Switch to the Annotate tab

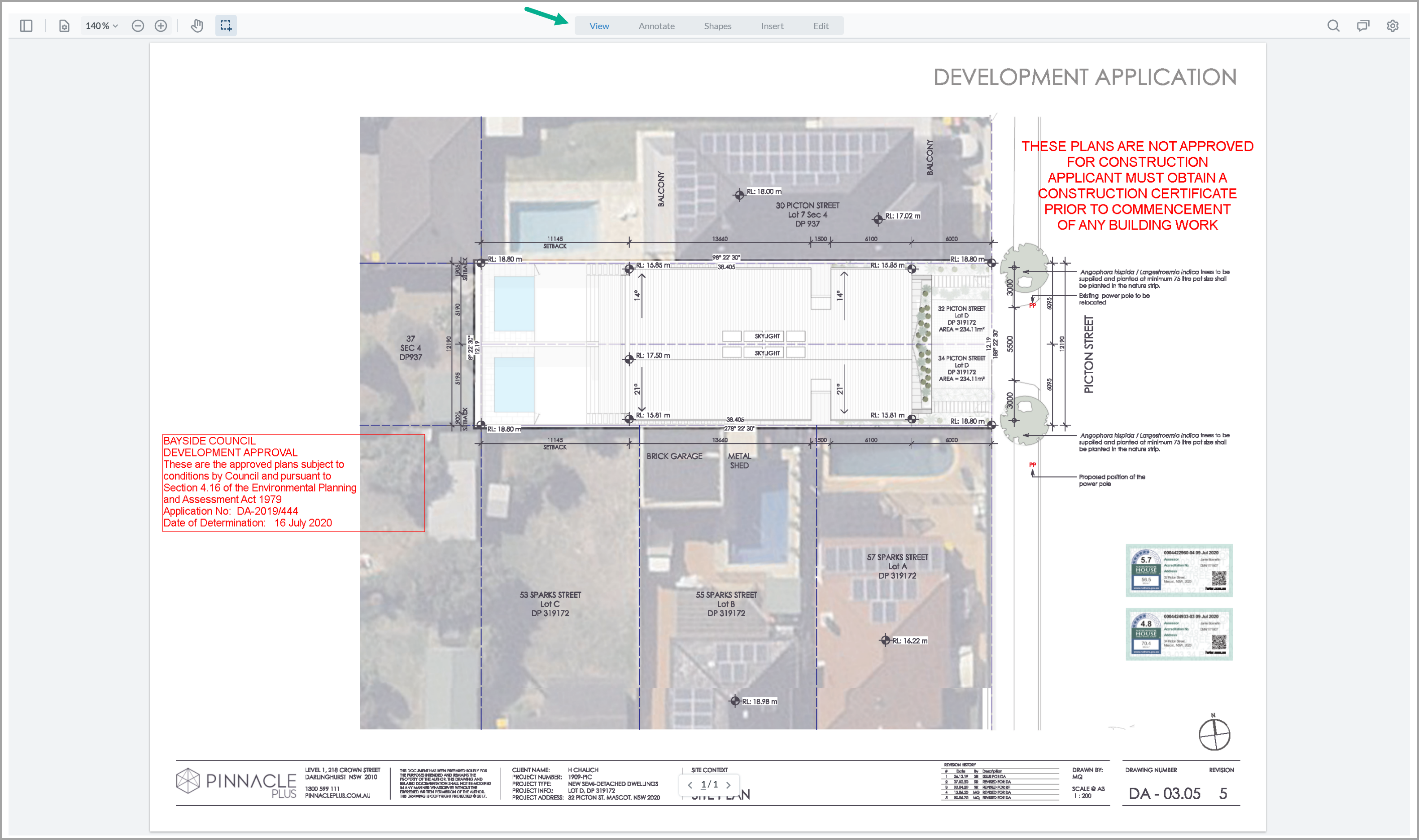tap(656, 26)
